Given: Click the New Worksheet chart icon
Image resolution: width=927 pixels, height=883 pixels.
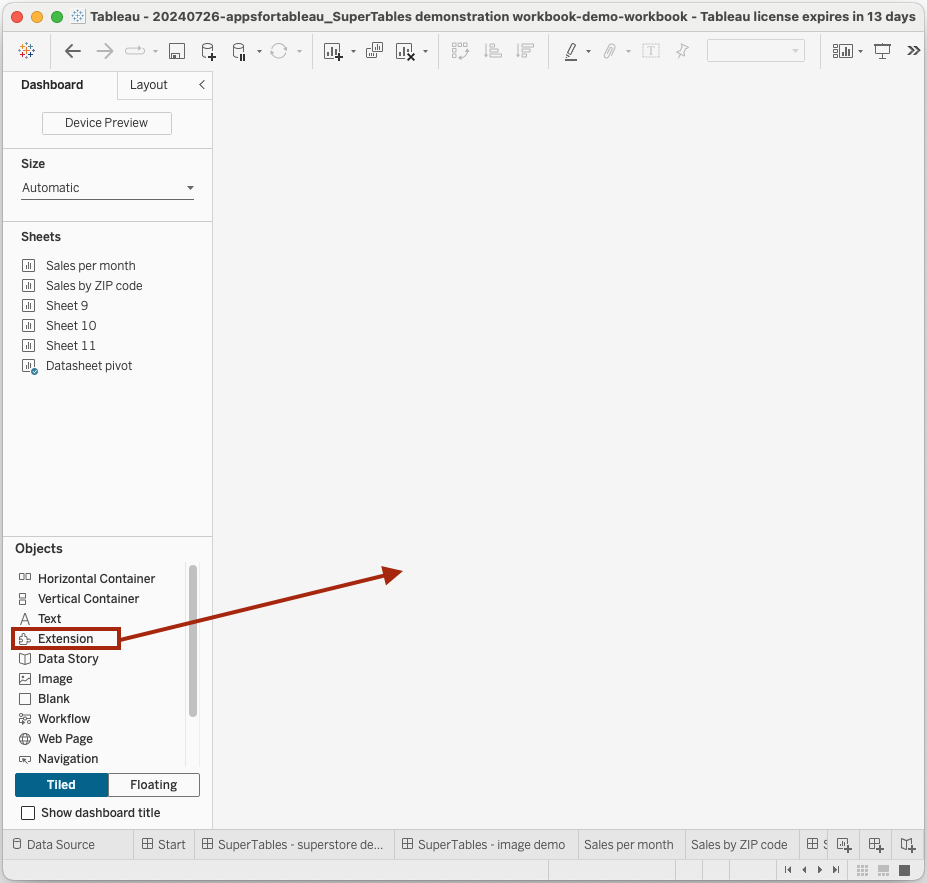Looking at the screenshot, I should (x=333, y=51).
